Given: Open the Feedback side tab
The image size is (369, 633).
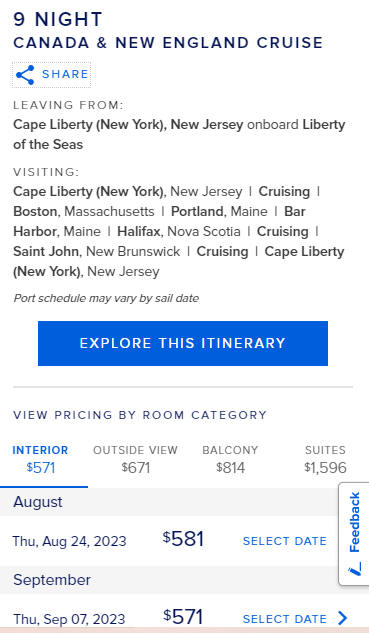Looking at the screenshot, I should click(354, 534).
